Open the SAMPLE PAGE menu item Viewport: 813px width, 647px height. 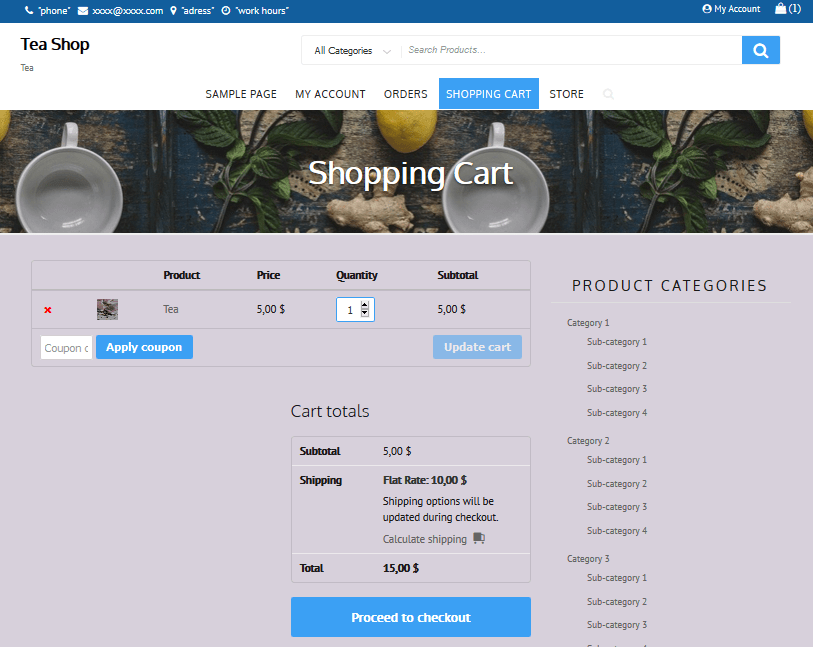[x=241, y=93]
